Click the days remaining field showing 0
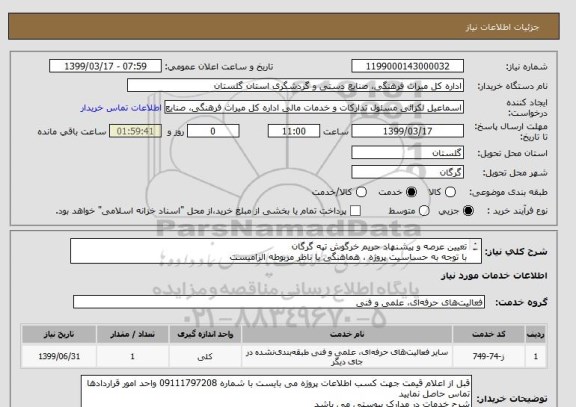The image size is (576, 407). click(x=213, y=131)
